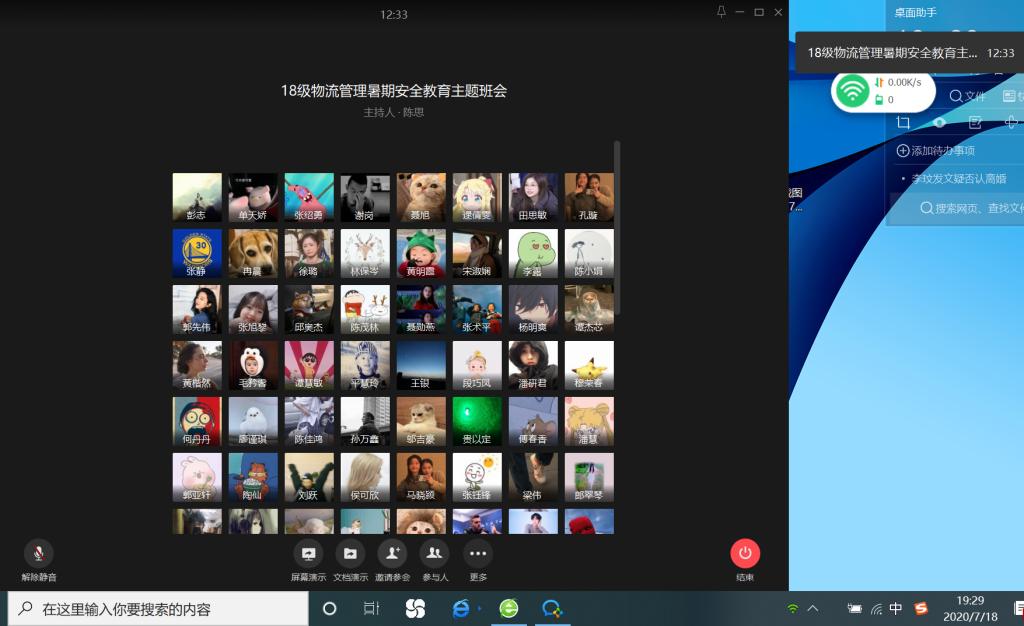Click green WiFi speed widget icon
Image resolution: width=1024 pixels, height=626 pixels.
852,91
